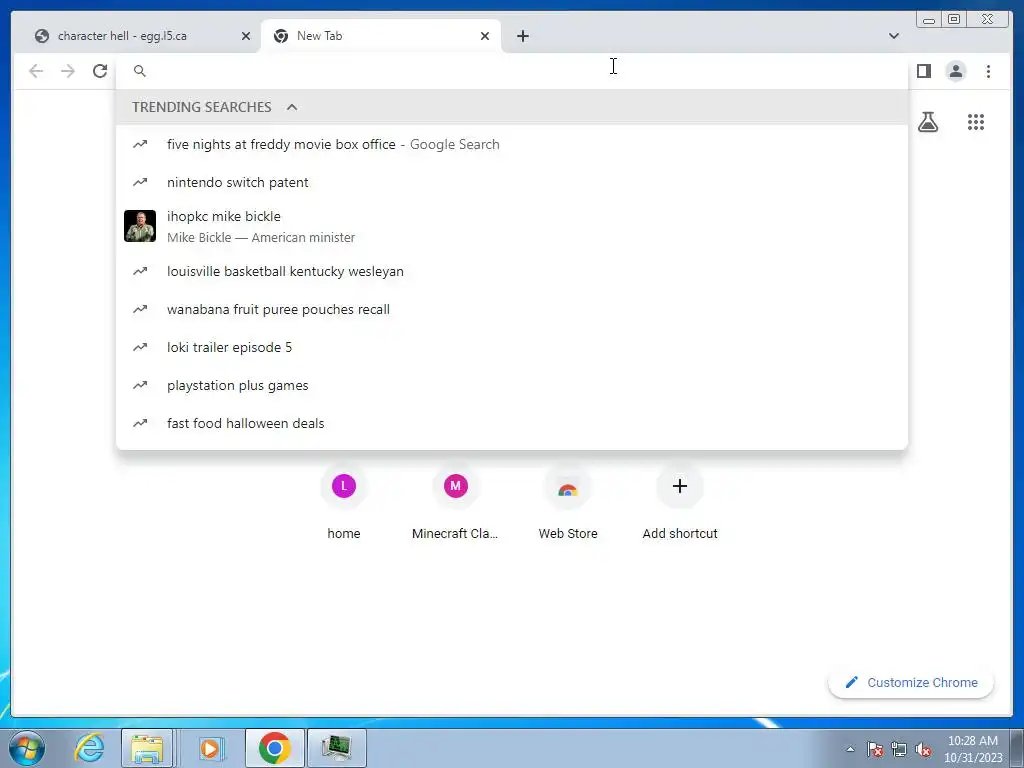Image resolution: width=1024 pixels, height=768 pixels.
Task: Click the browser back arrow
Action: 36,71
